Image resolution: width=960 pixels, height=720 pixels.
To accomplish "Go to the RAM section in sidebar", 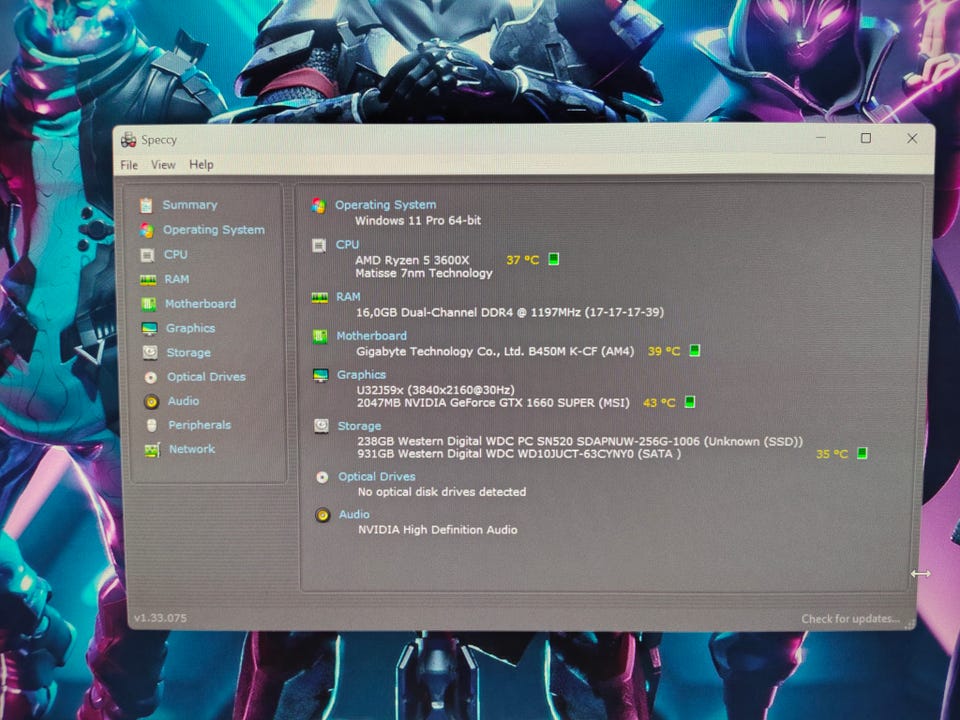I will click(176, 279).
